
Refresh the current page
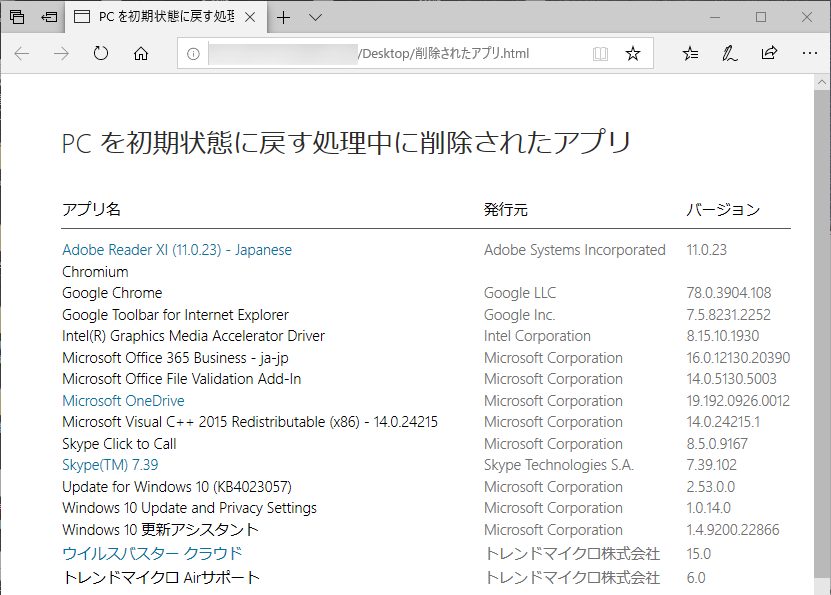click(x=101, y=53)
